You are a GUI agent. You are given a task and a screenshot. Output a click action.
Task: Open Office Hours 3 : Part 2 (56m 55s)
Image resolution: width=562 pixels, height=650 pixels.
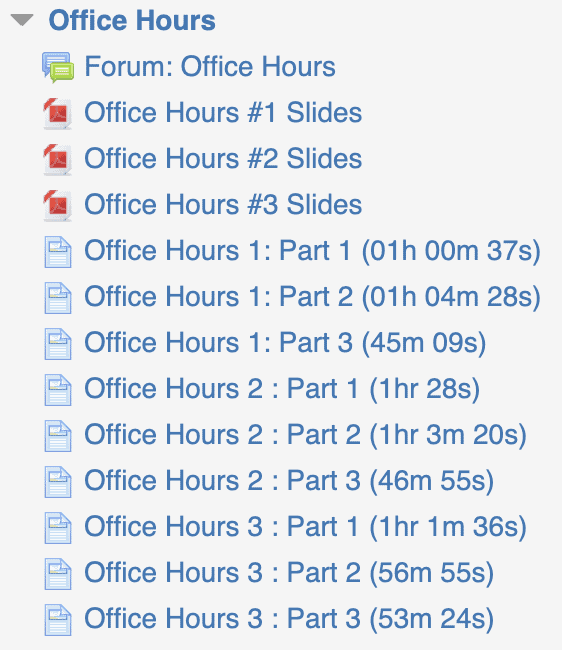[x=289, y=573]
